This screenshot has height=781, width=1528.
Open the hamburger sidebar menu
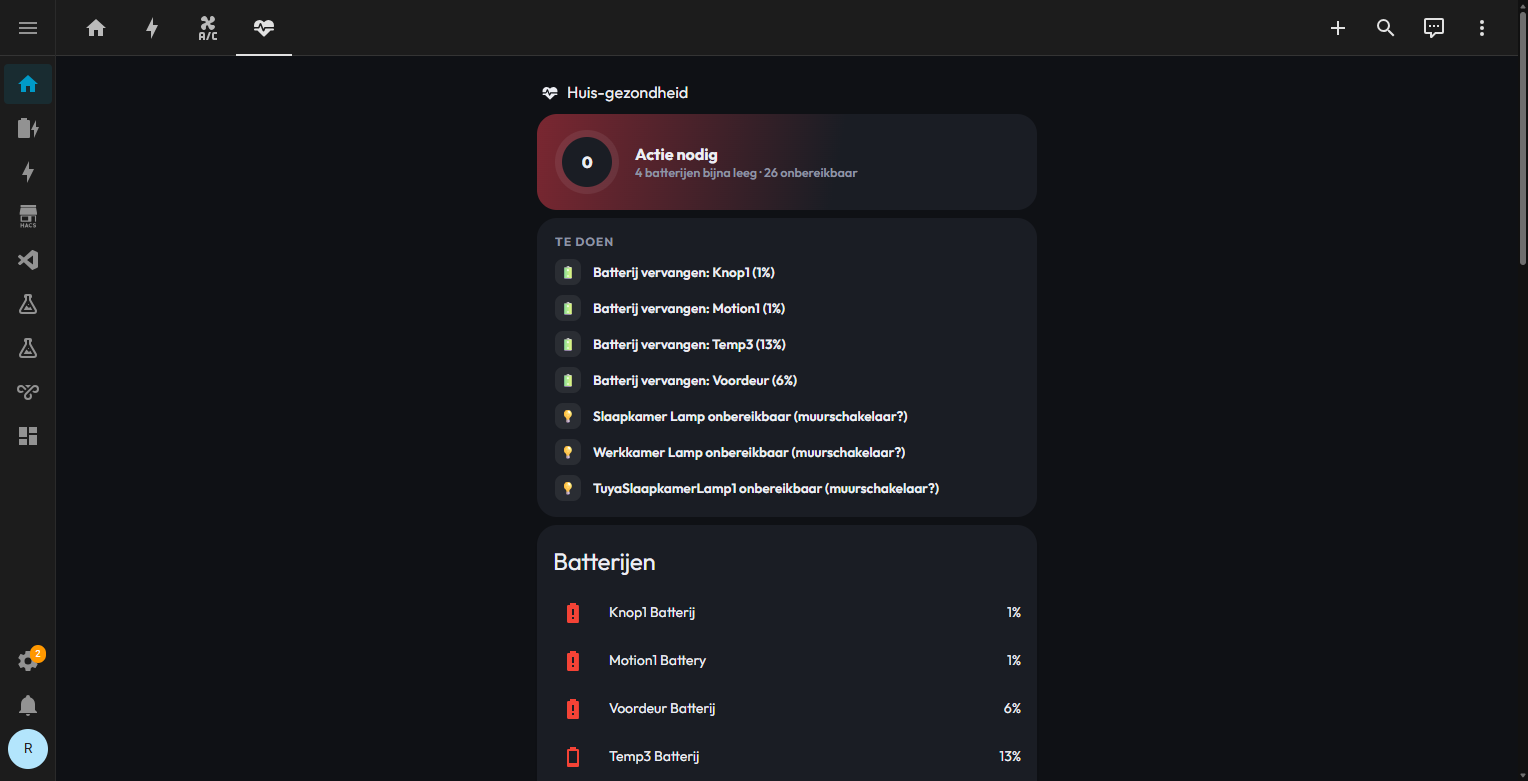(x=28, y=28)
